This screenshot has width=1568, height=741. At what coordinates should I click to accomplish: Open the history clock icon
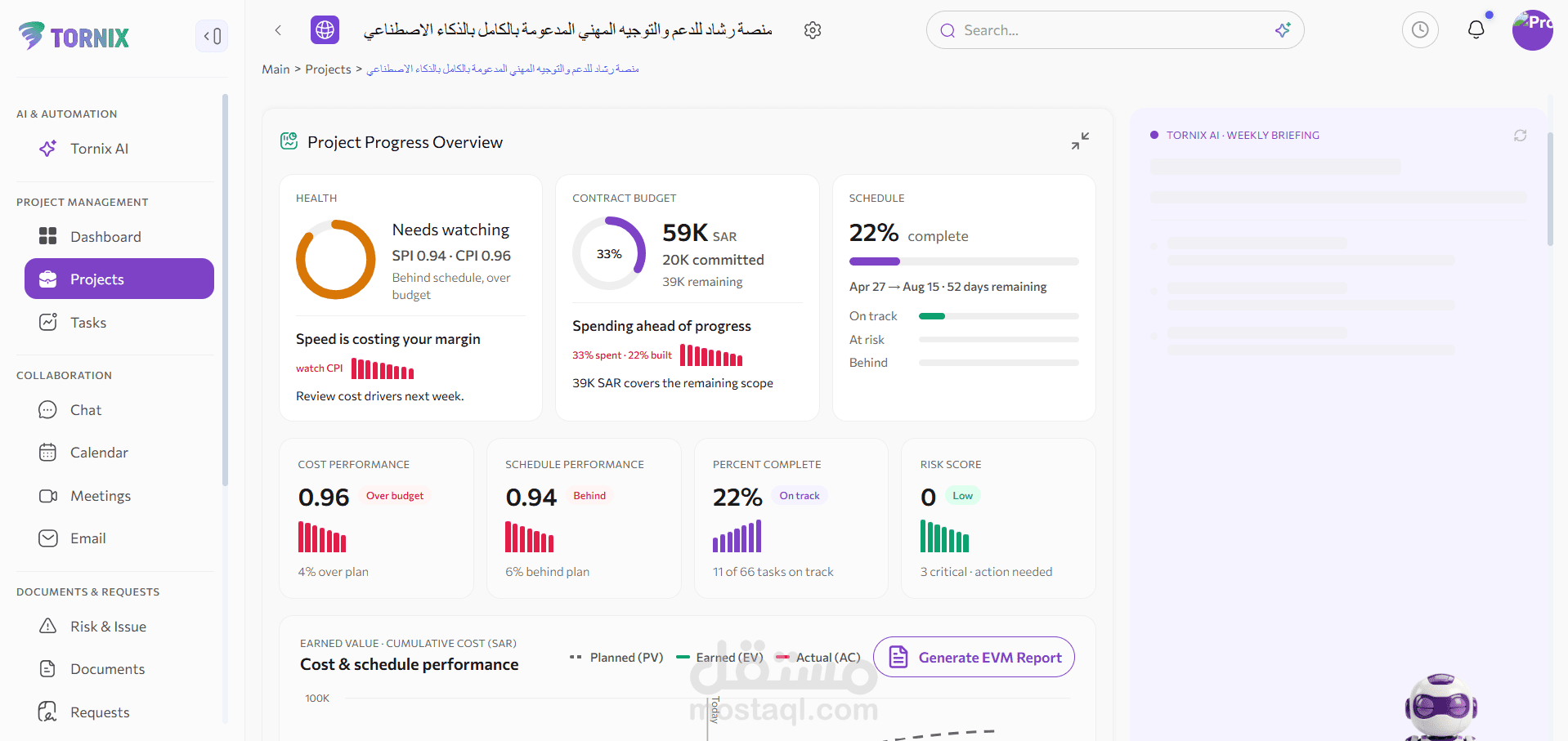1420,30
